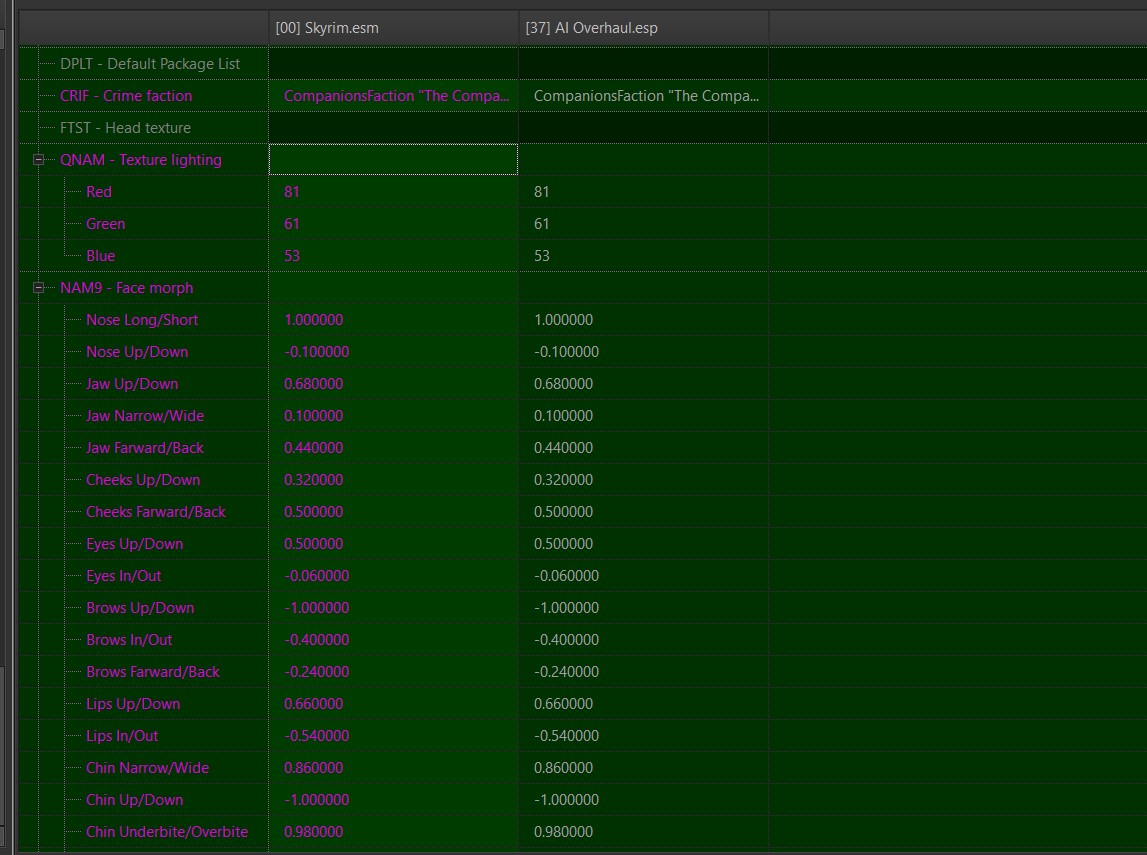
Task: Select the Eyes Up/Down row label
Action: (x=135, y=543)
